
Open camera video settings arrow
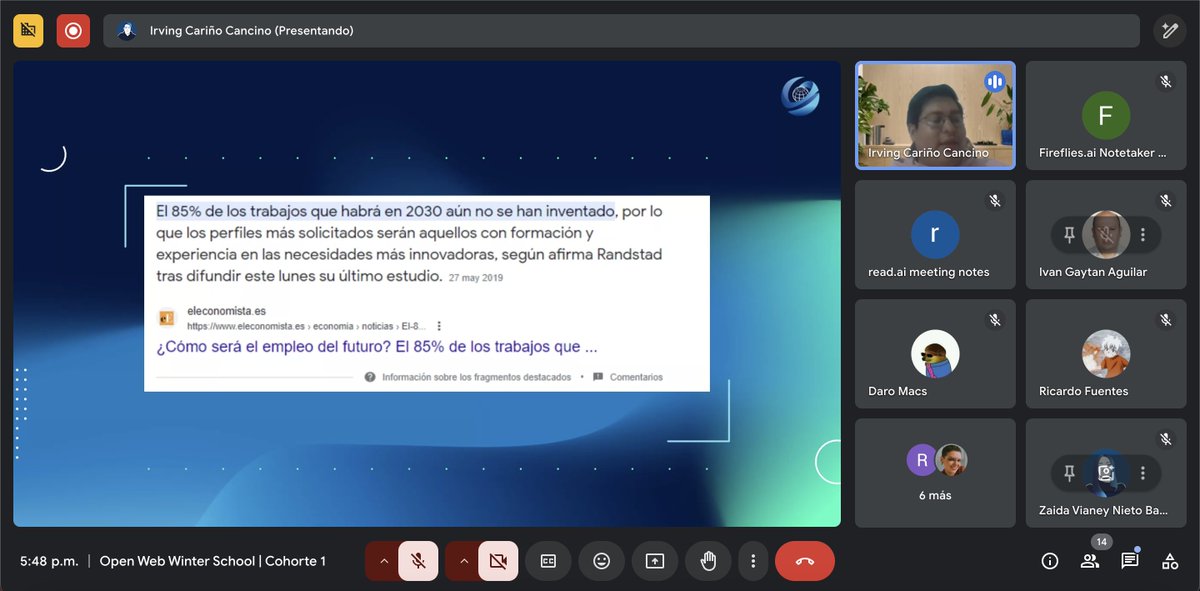point(464,561)
